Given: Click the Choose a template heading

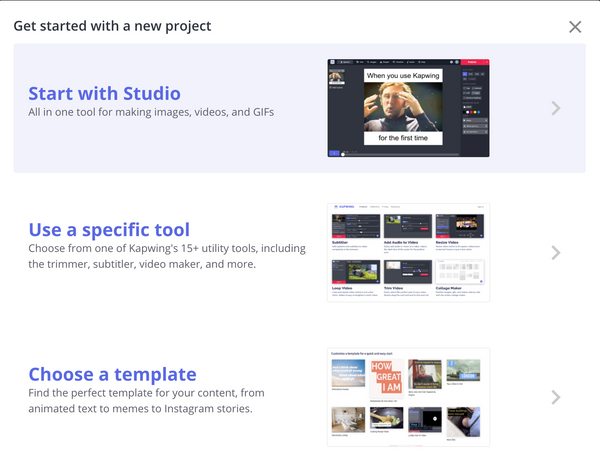Looking at the screenshot, I should [x=112, y=374].
